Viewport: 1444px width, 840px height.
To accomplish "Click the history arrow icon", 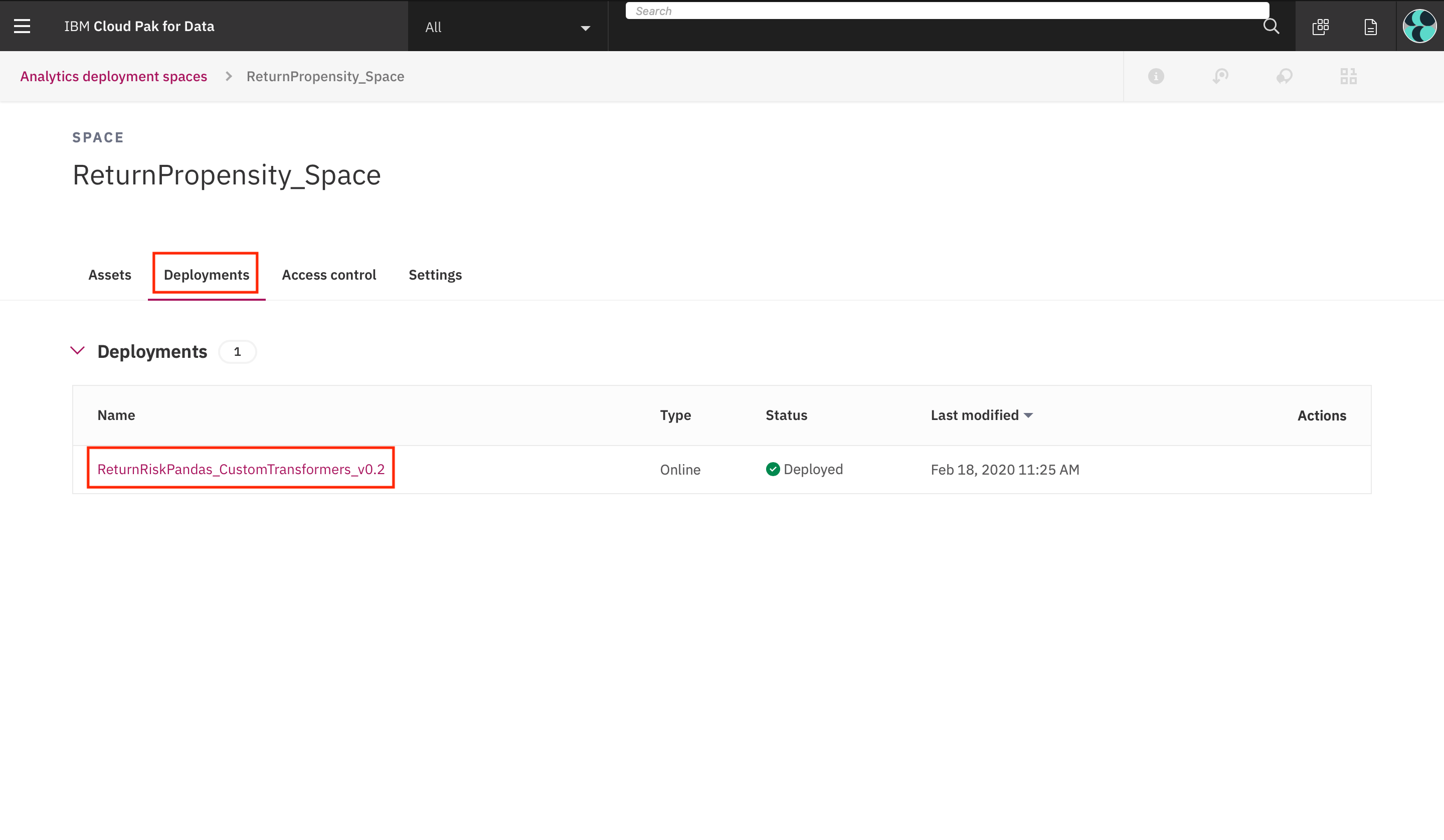I will point(1220,76).
